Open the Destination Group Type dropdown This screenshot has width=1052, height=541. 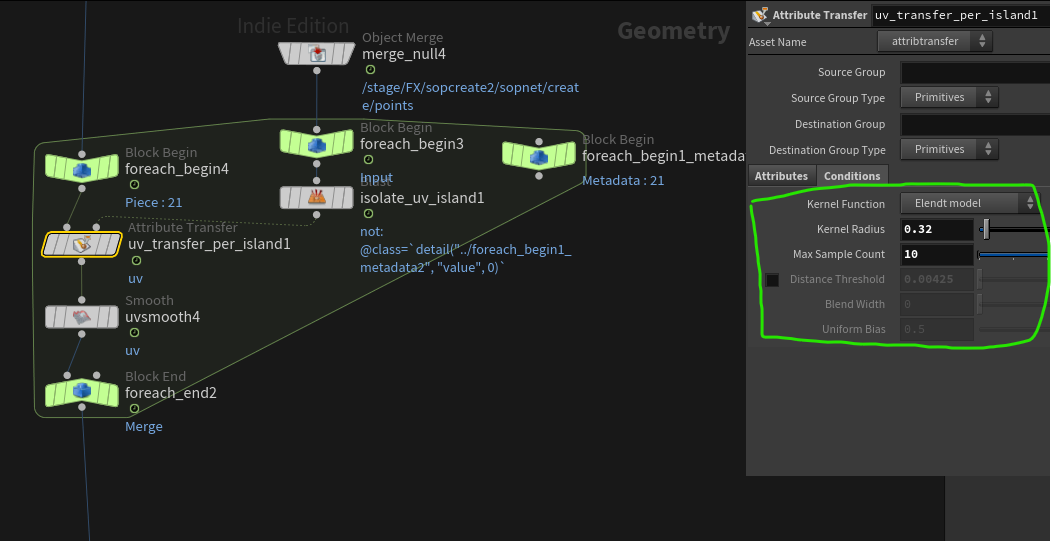point(949,149)
